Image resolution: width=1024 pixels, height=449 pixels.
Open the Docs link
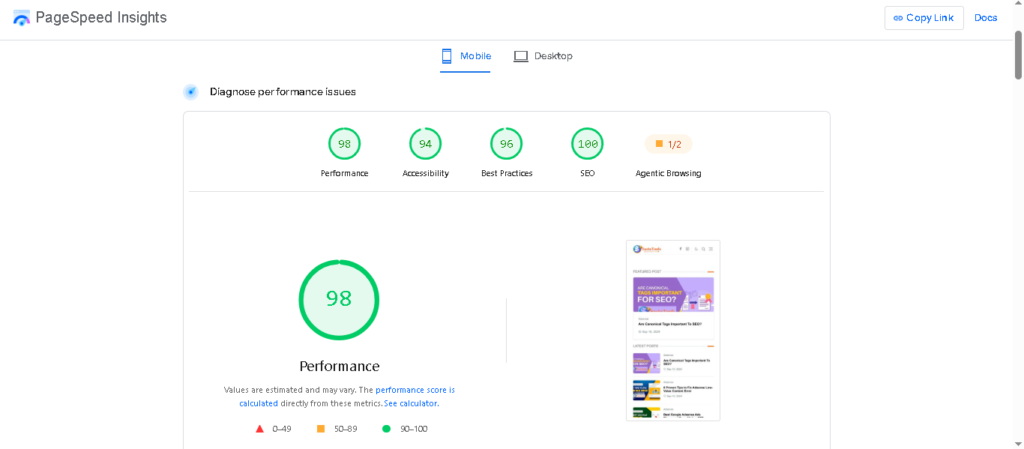pyautogui.click(x=985, y=18)
